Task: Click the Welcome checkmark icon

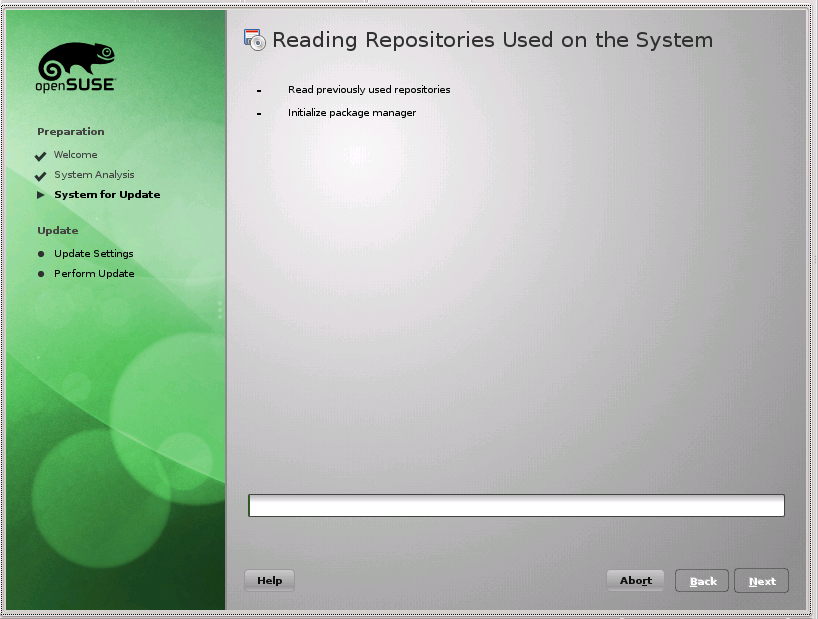Action: (x=41, y=156)
